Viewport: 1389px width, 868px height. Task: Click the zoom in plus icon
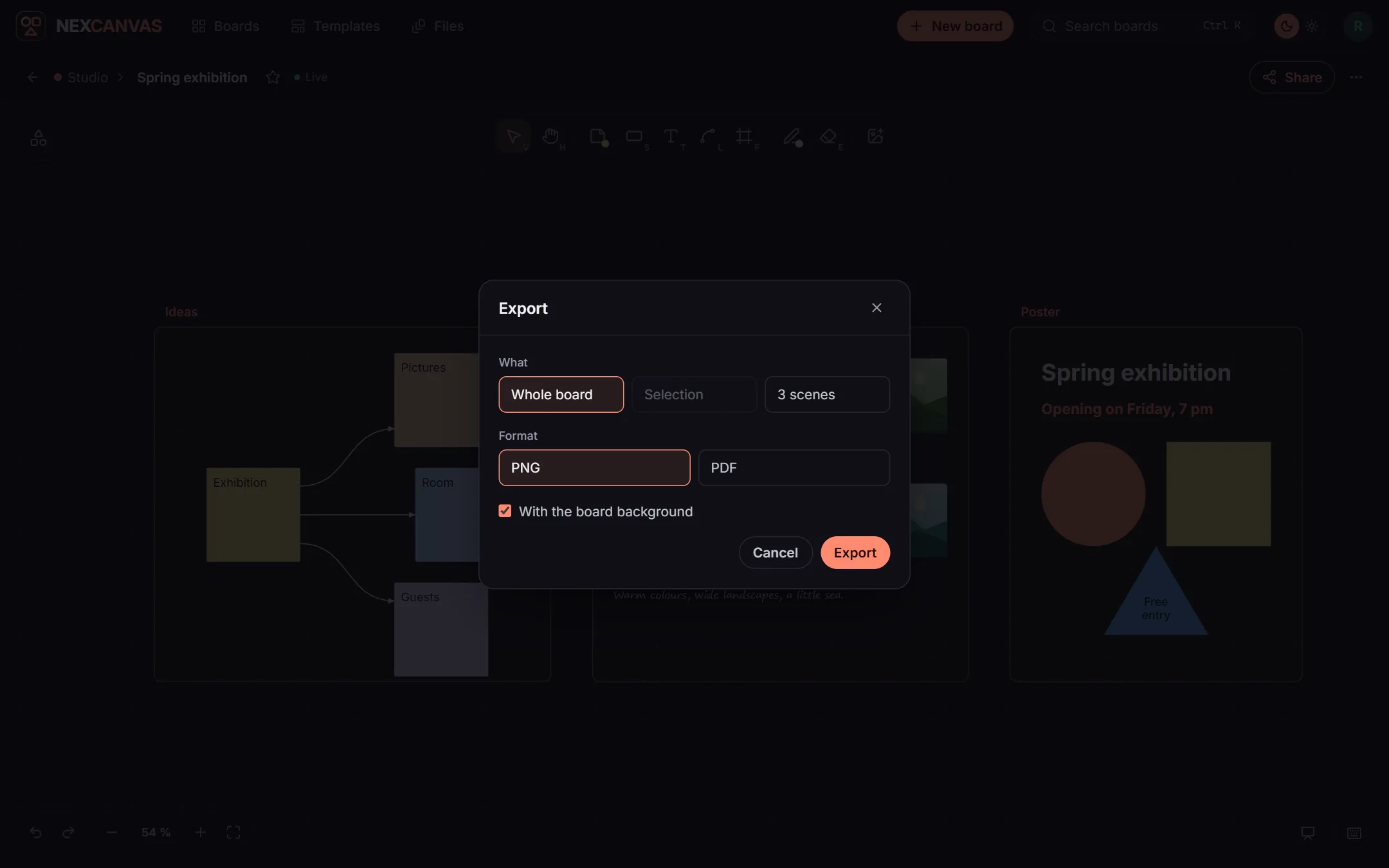pyautogui.click(x=200, y=833)
